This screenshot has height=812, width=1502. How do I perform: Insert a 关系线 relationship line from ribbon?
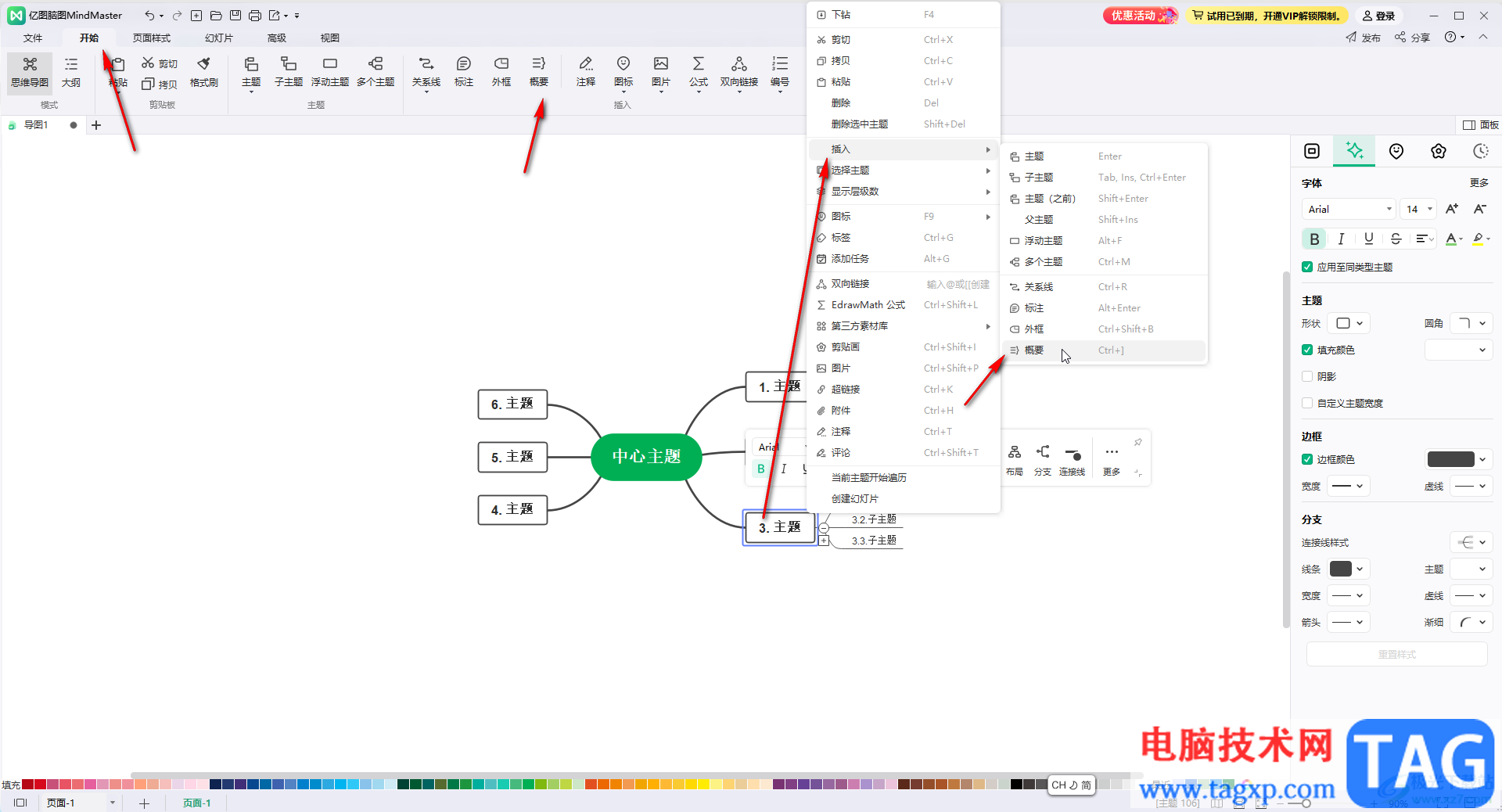tap(426, 71)
